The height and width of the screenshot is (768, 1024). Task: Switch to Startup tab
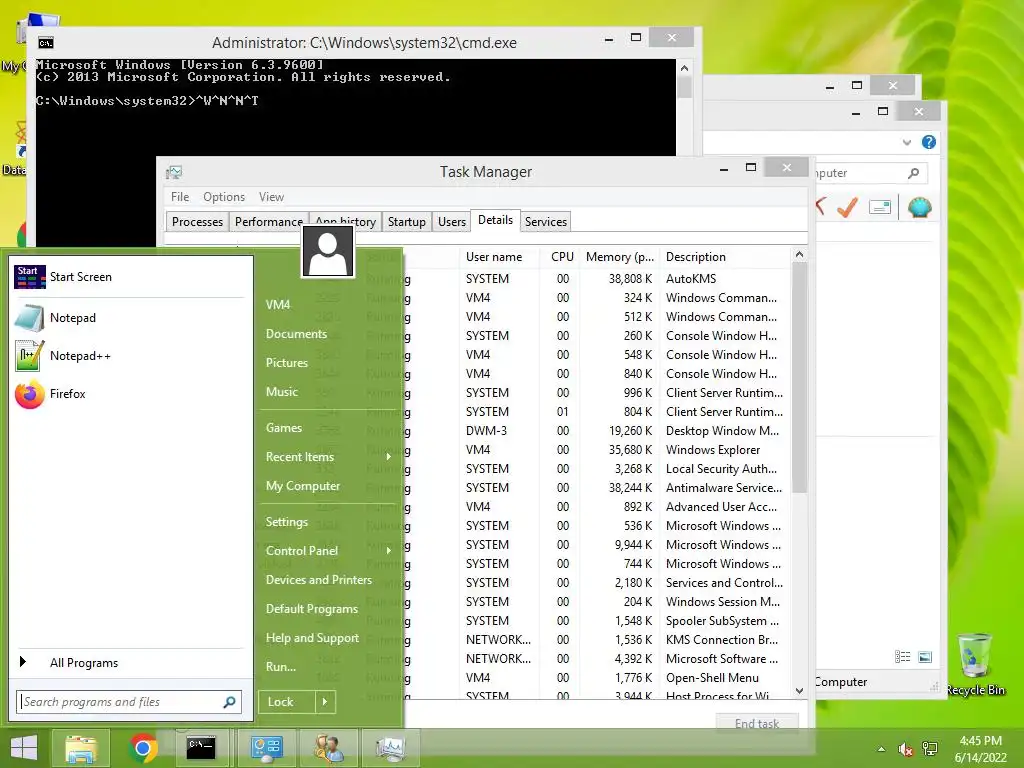point(406,222)
